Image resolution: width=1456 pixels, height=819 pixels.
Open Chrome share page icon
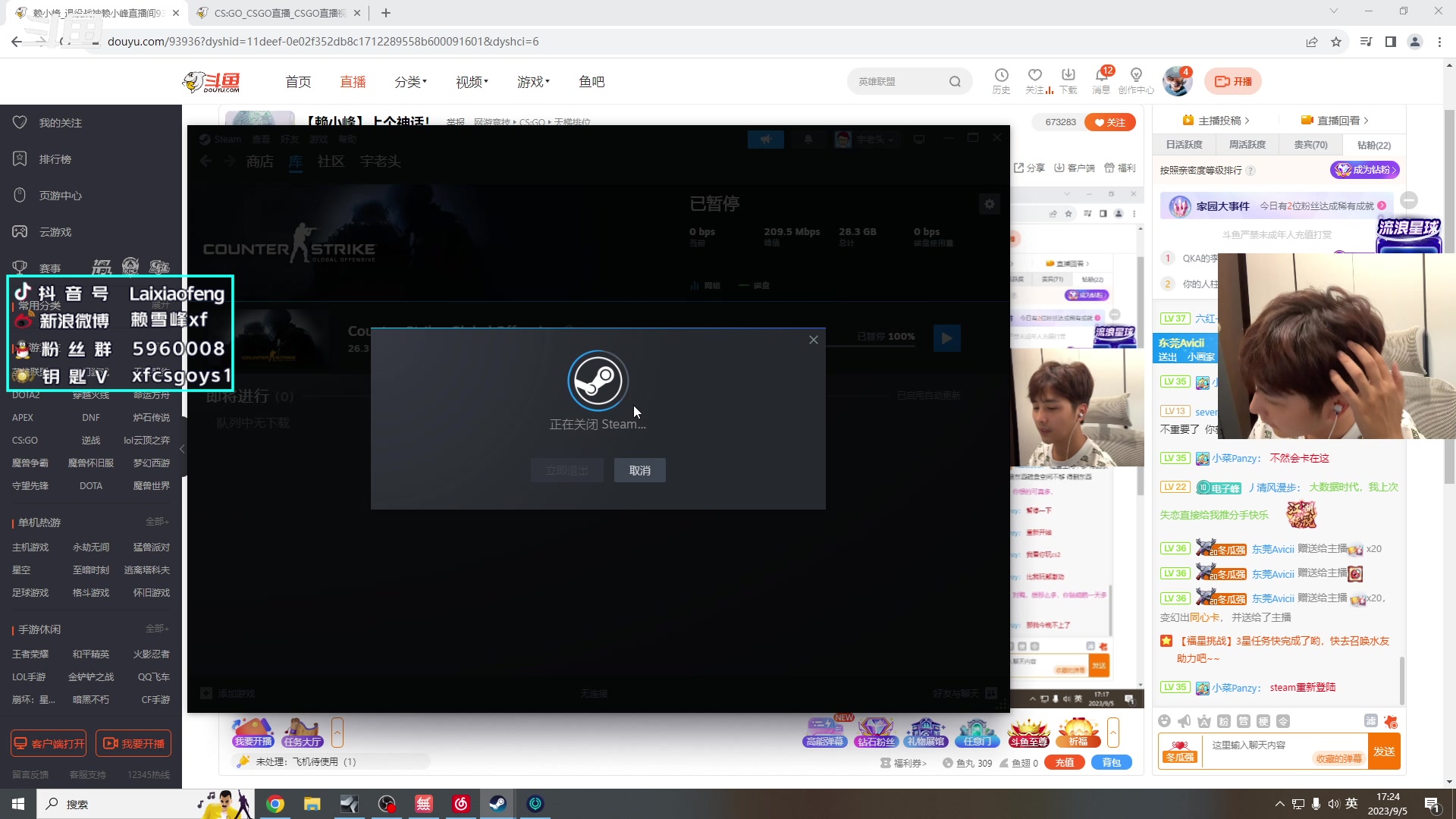1312,42
